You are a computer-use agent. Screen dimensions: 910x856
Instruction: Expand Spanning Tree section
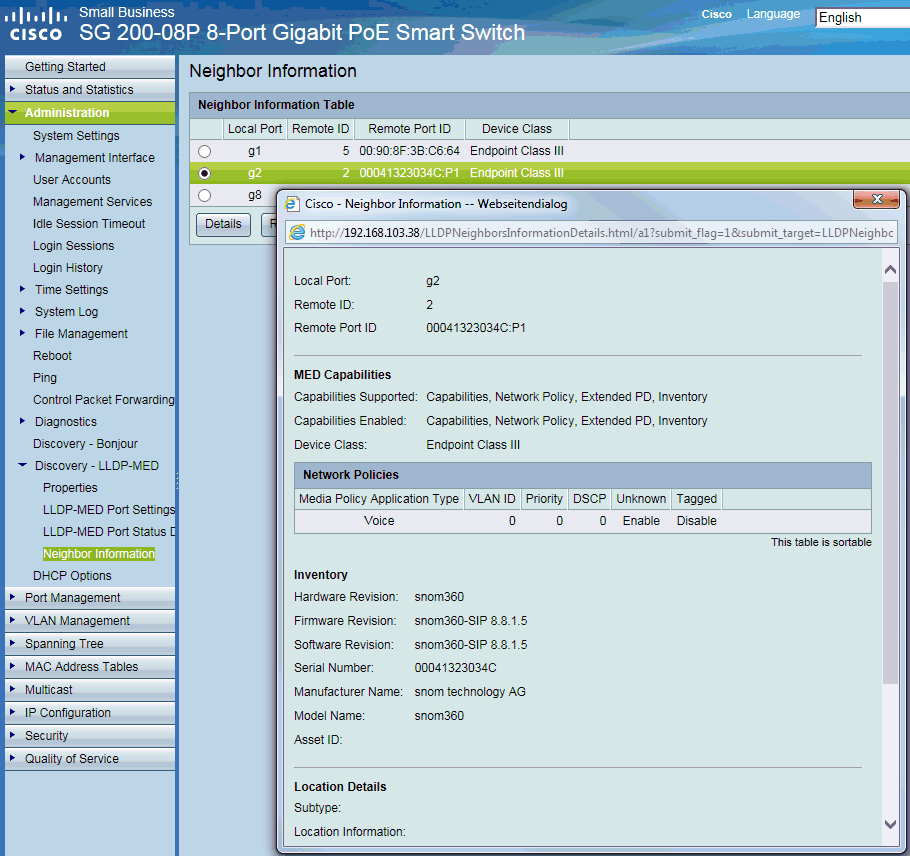click(12, 642)
